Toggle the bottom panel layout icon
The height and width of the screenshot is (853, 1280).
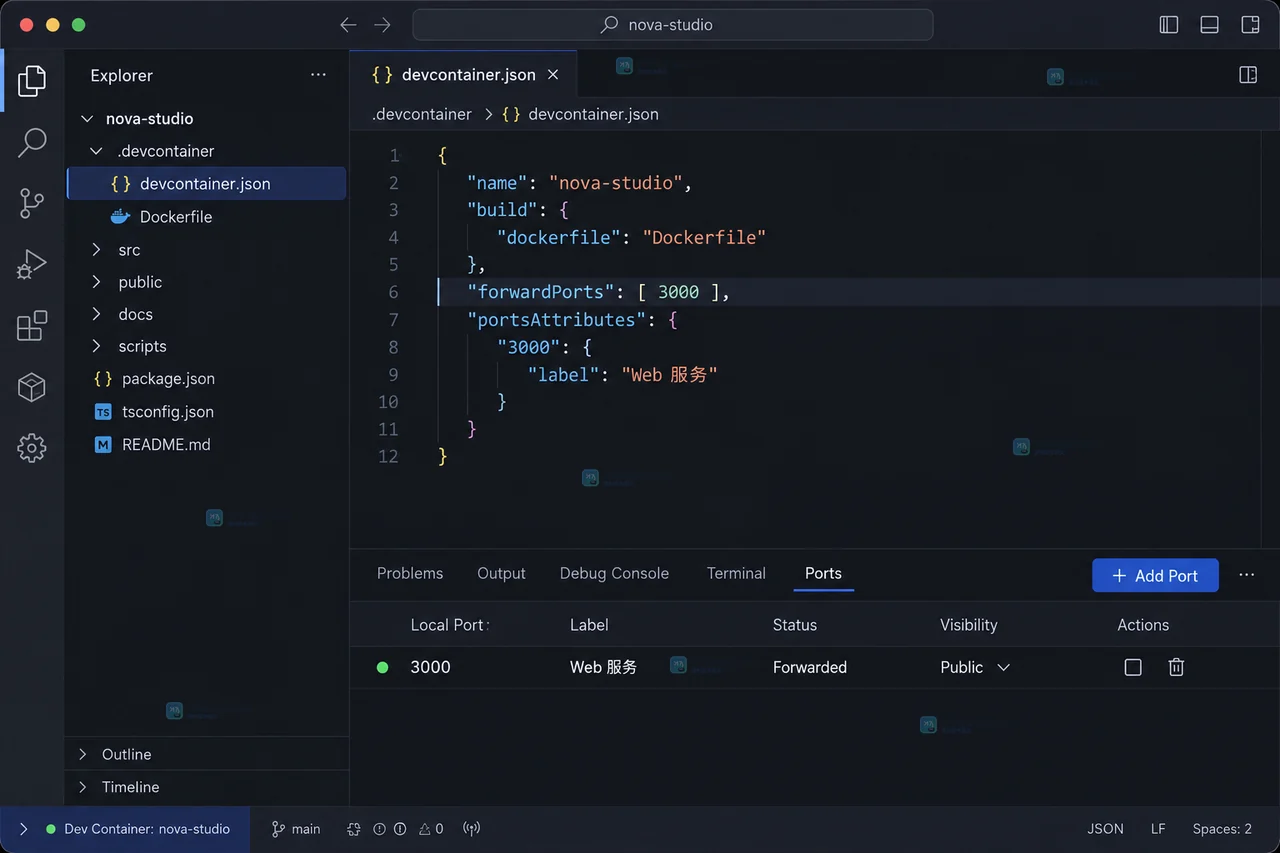(1209, 25)
